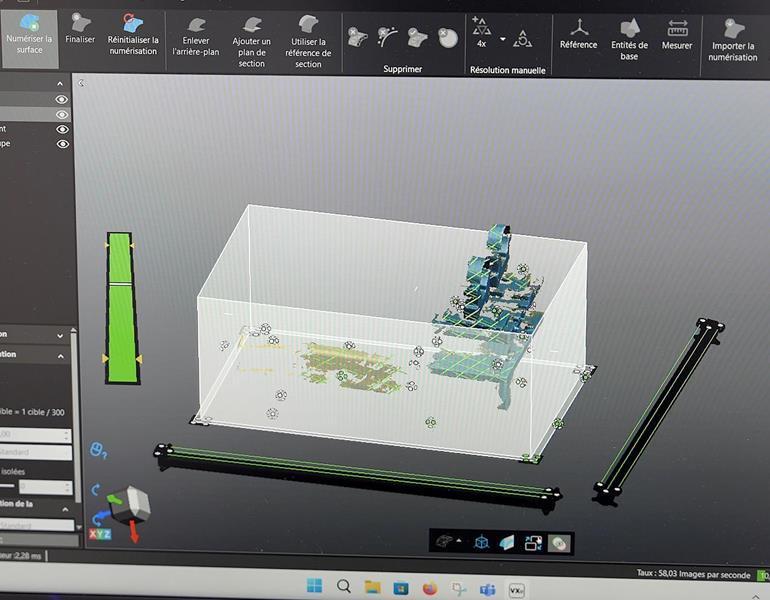Toggle visibility eye of first tree row

[x=61, y=99]
